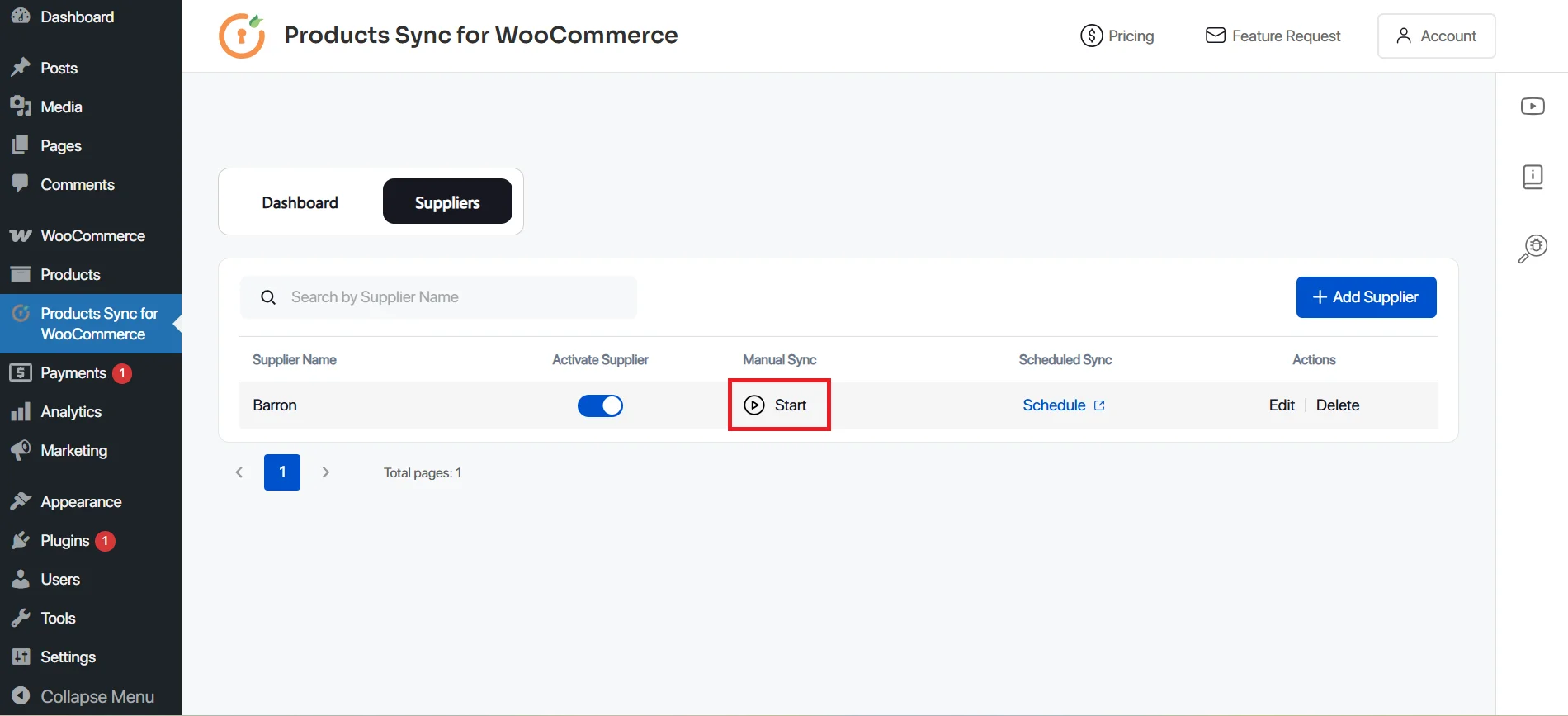Click the Analytics bar chart icon
Image resolution: width=1568 pixels, height=716 pixels.
pos(21,411)
